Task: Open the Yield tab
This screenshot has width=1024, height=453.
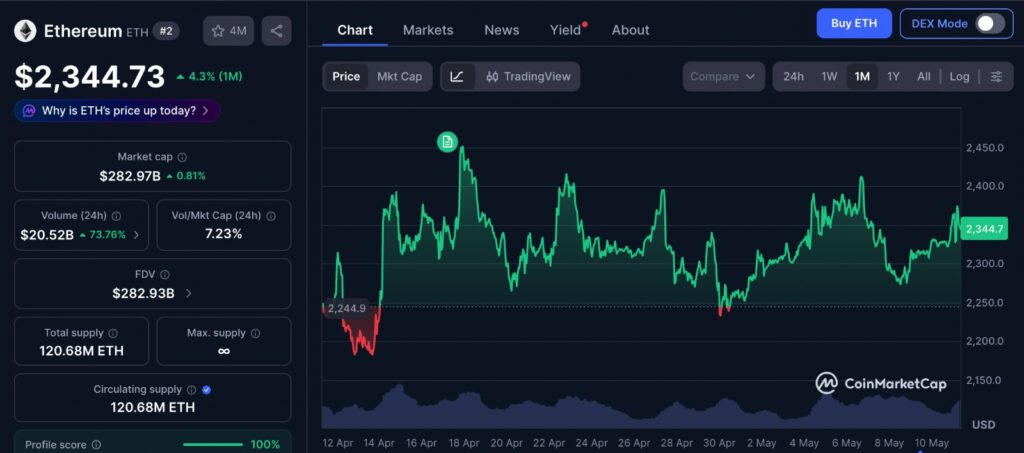Action: (566, 30)
